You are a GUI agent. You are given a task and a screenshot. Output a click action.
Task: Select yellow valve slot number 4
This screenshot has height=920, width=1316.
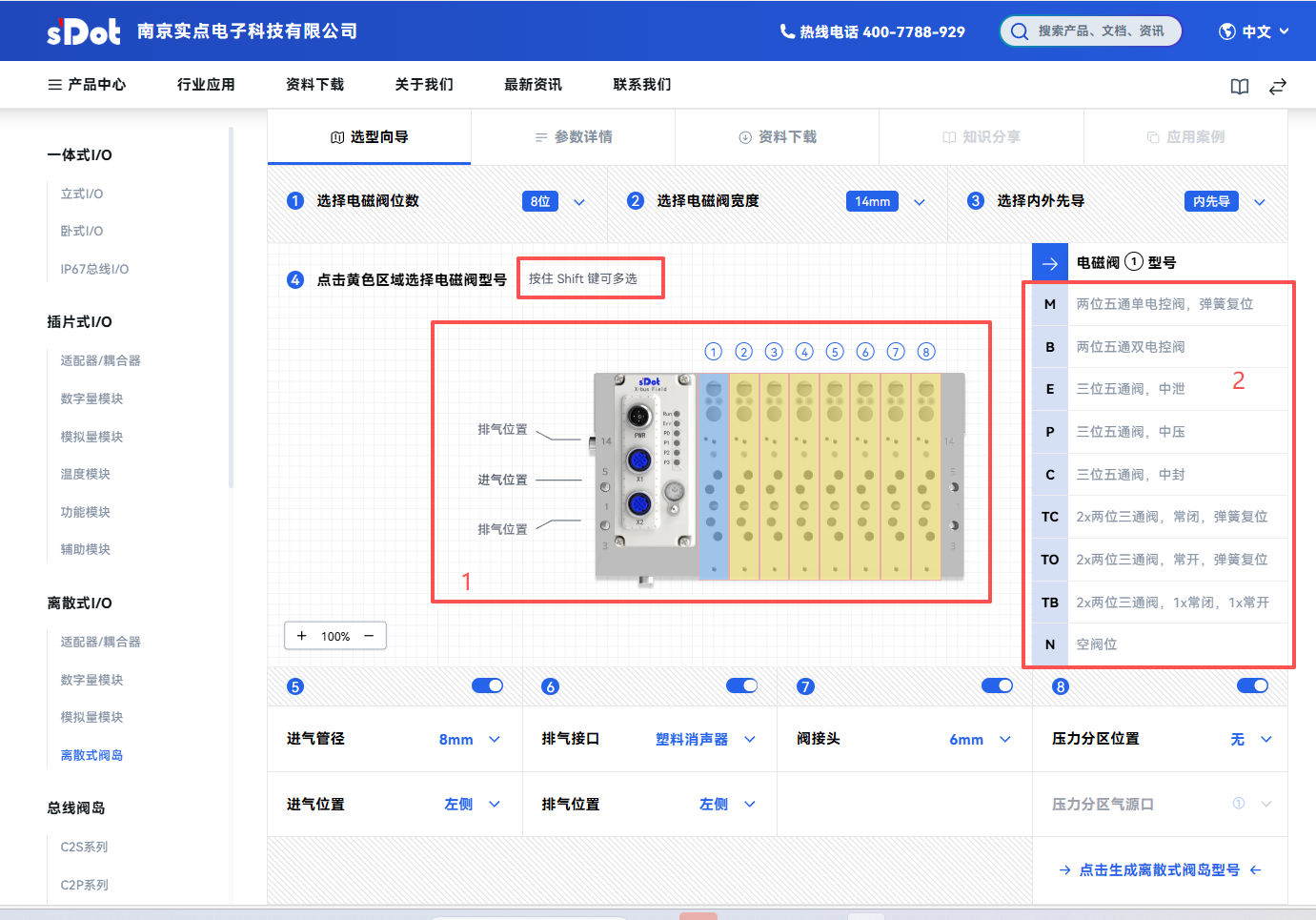tap(804, 477)
